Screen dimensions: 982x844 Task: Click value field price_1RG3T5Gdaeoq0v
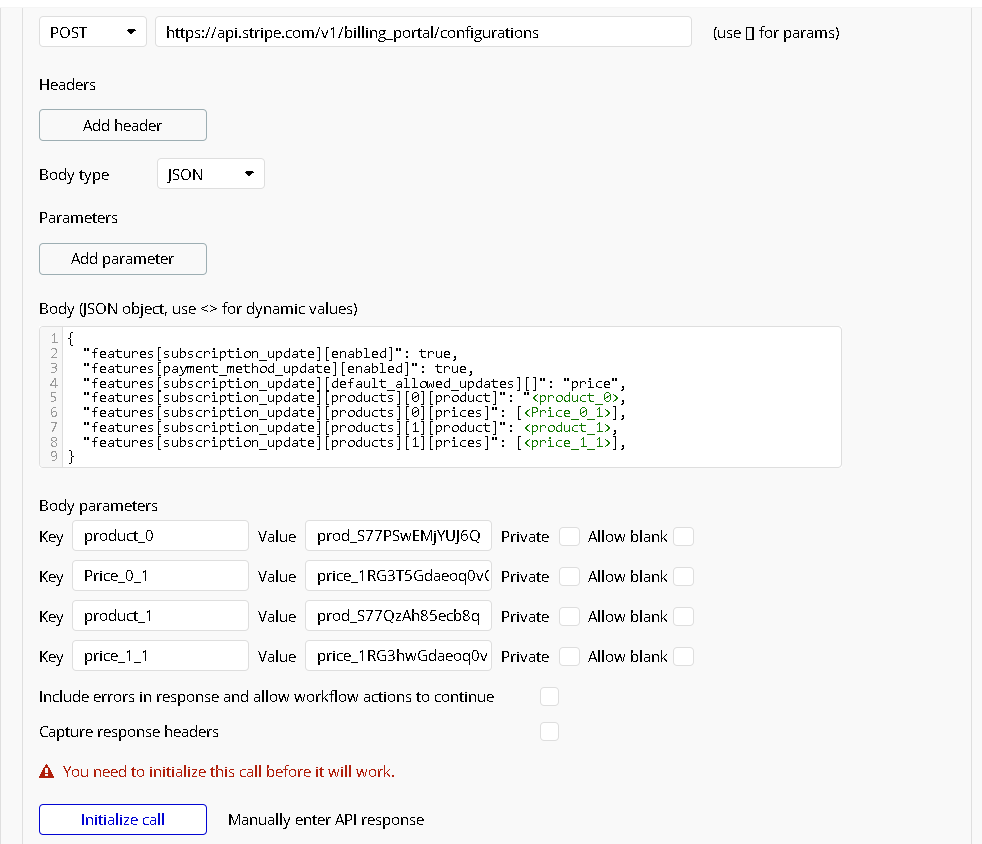(x=398, y=576)
